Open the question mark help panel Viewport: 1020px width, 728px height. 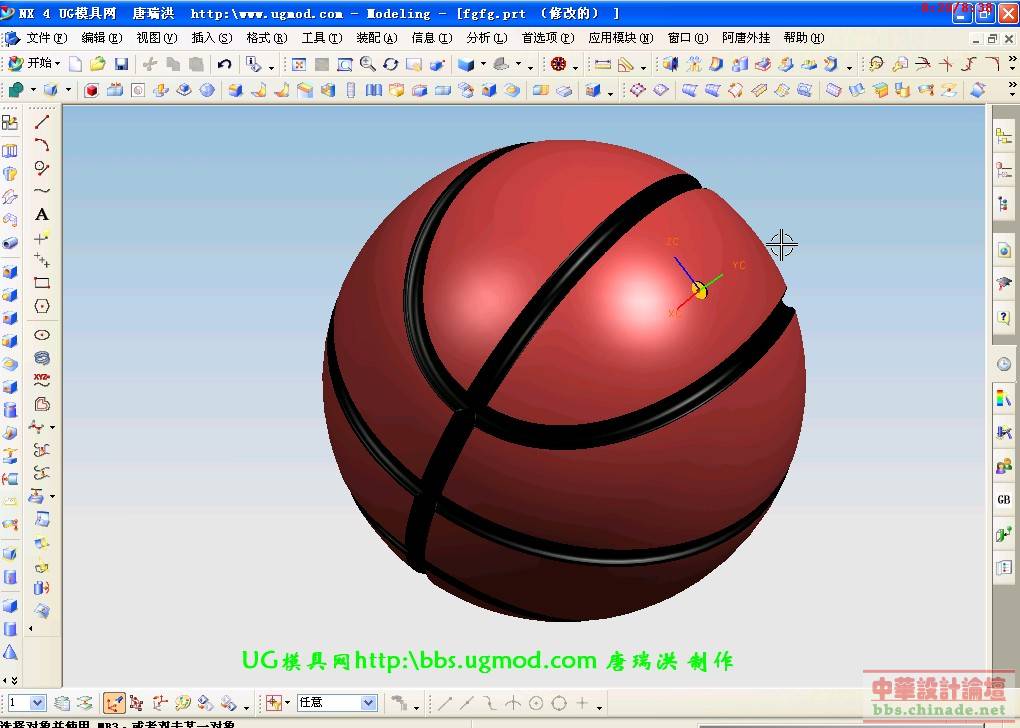(x=1004, y=317)
